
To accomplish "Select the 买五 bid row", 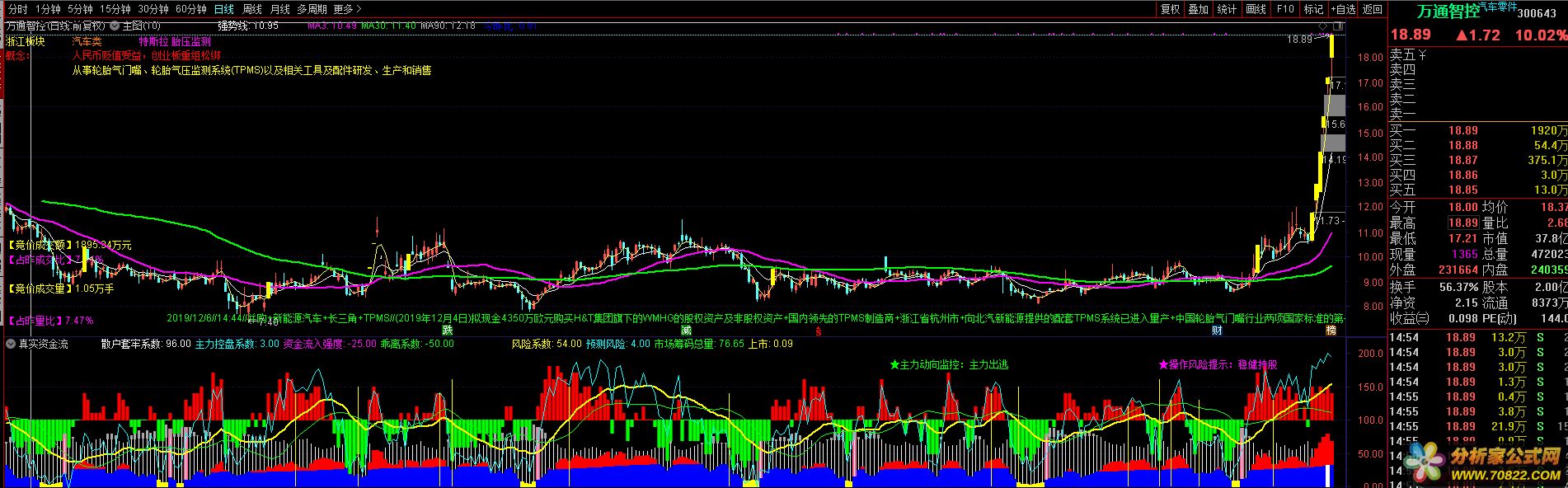I will (x=1478, y=190).
